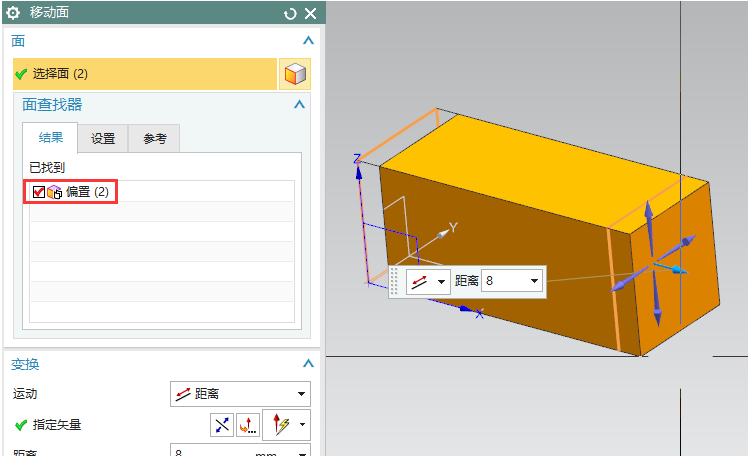Image resolution: width=749 pixels, height=457 pixels.
Task: Click the on-screen motion type icon
Action: point(420,282)
